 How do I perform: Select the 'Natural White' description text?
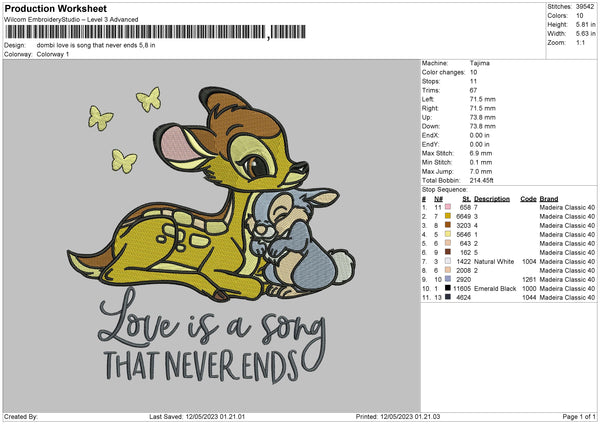pyautogui.click(x=494, y=261)
